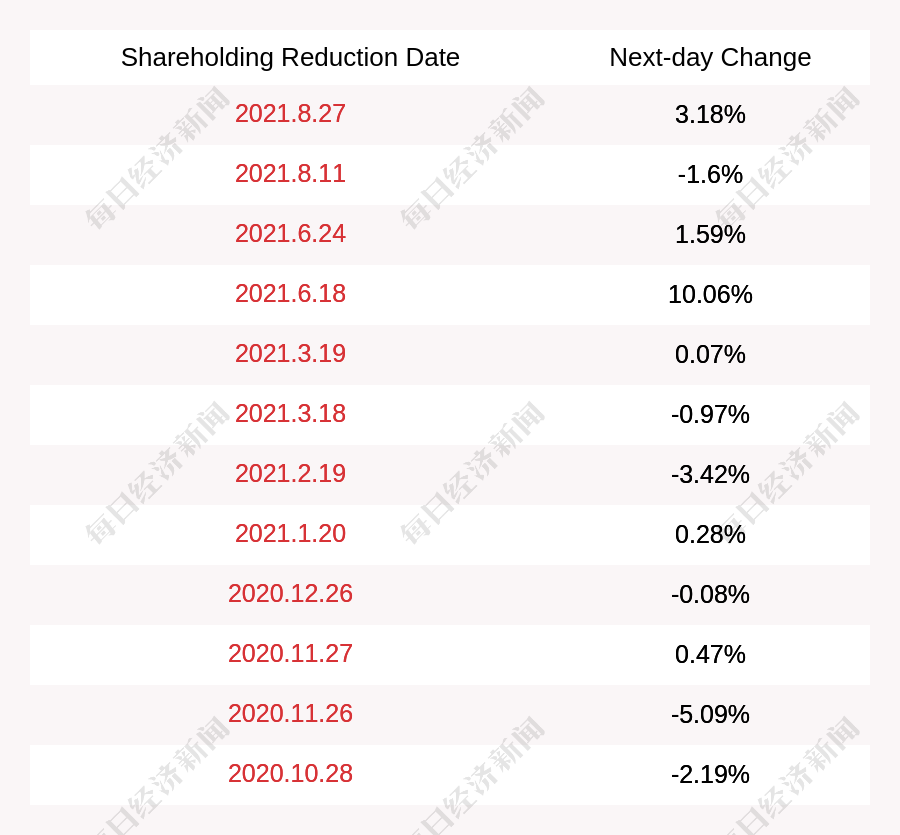900x835 pixels.
Task: Select the 2021.8.27 date entry
Action: coord(290,114)
